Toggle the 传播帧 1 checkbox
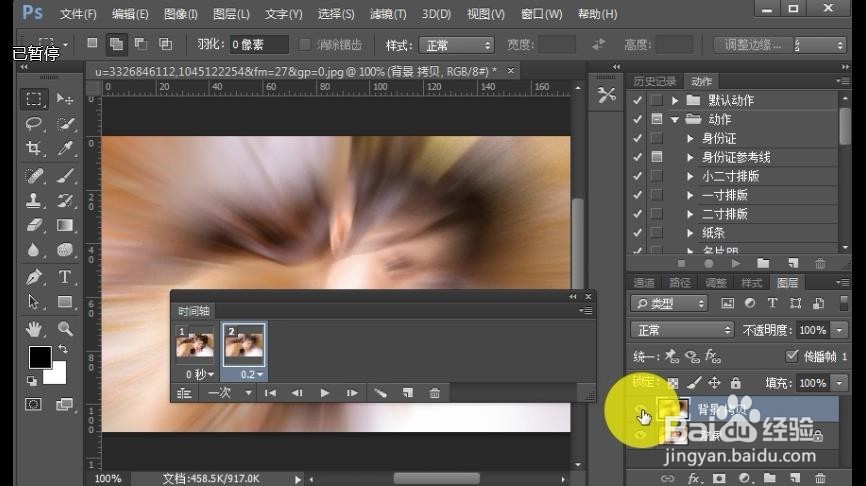This screenshot has height=486, width=866. [792, 356]
